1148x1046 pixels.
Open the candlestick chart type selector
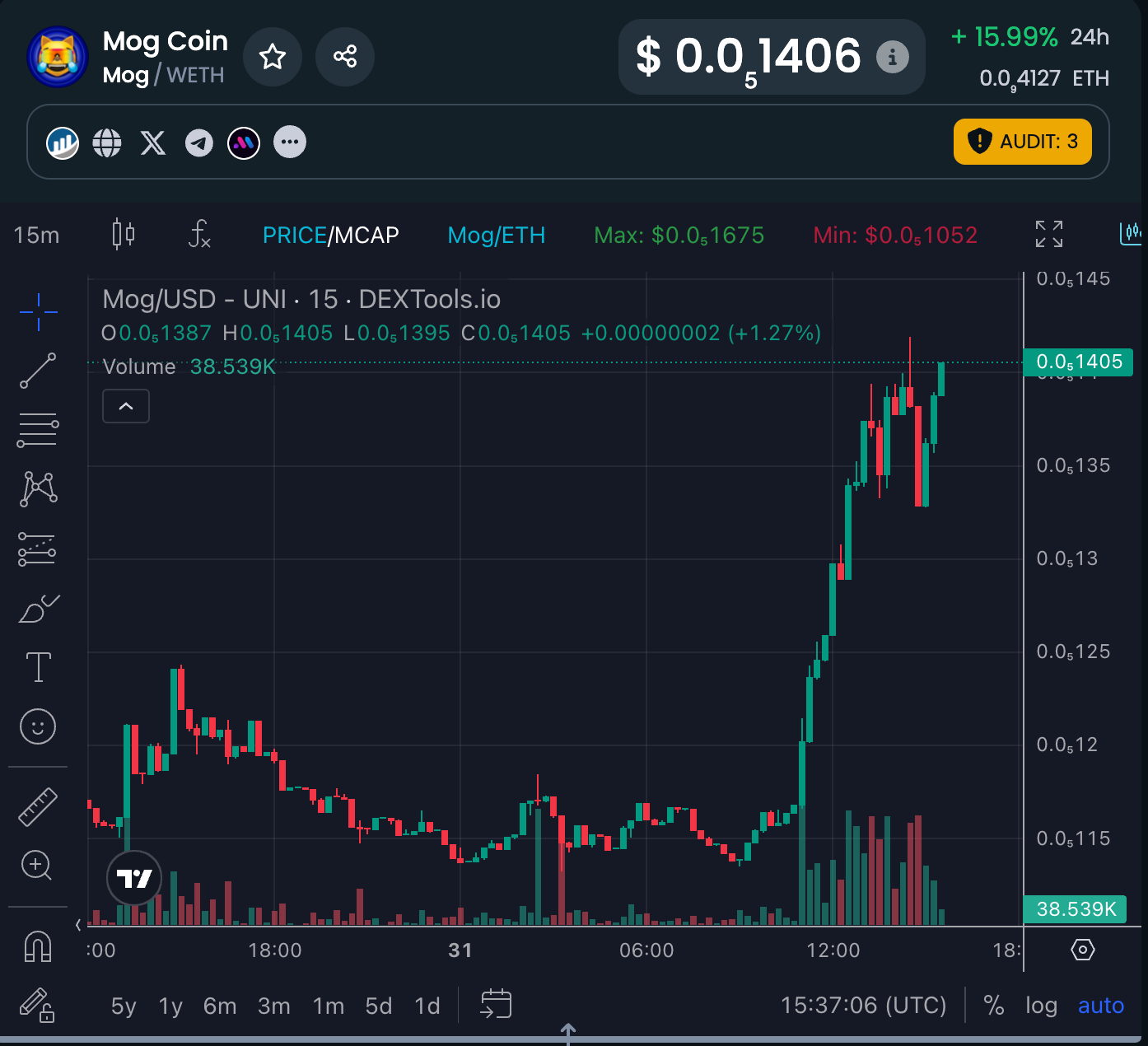pos(124,235)
